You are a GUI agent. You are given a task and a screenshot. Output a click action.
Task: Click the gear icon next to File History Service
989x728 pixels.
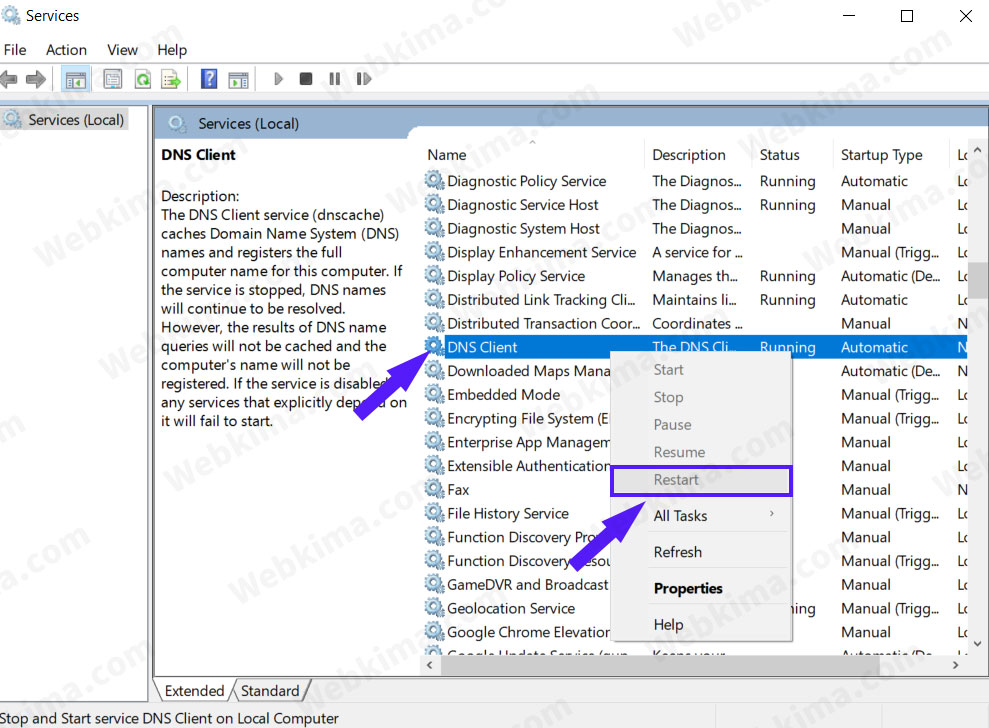[434, 513]
